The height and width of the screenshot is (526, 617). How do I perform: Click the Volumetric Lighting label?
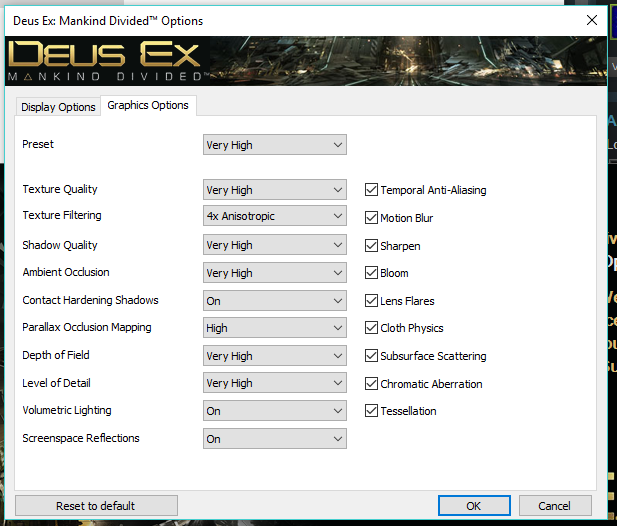point(67,410)
